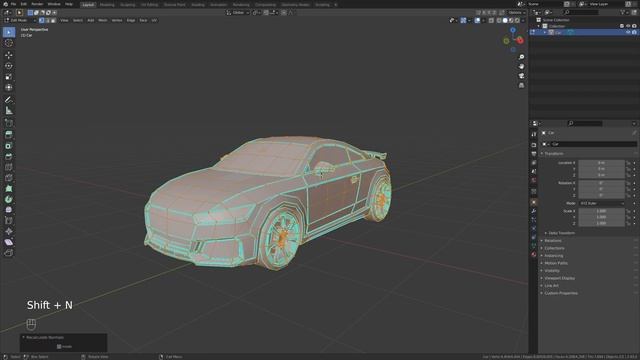This screenshot has height=360, width=640.
Task: Collapse the Recalculate Normals operator panel
Action: coord(24,338)
